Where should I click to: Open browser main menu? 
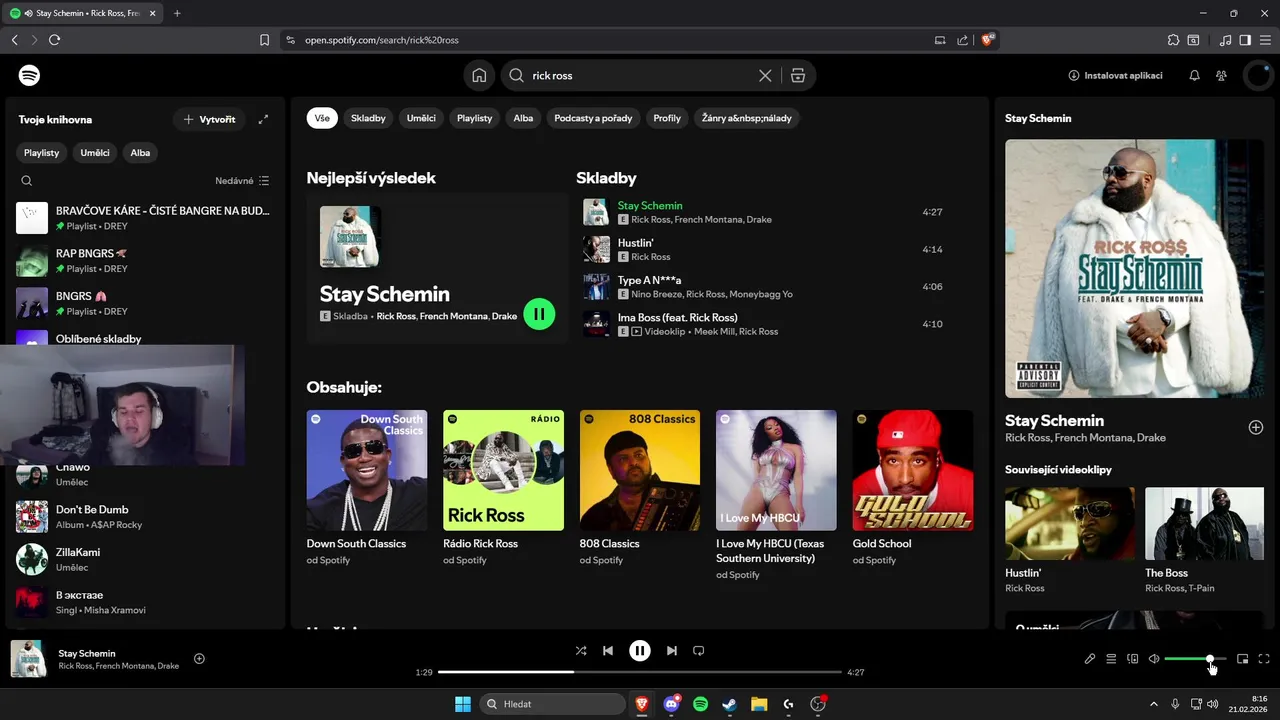[1264, 40]
